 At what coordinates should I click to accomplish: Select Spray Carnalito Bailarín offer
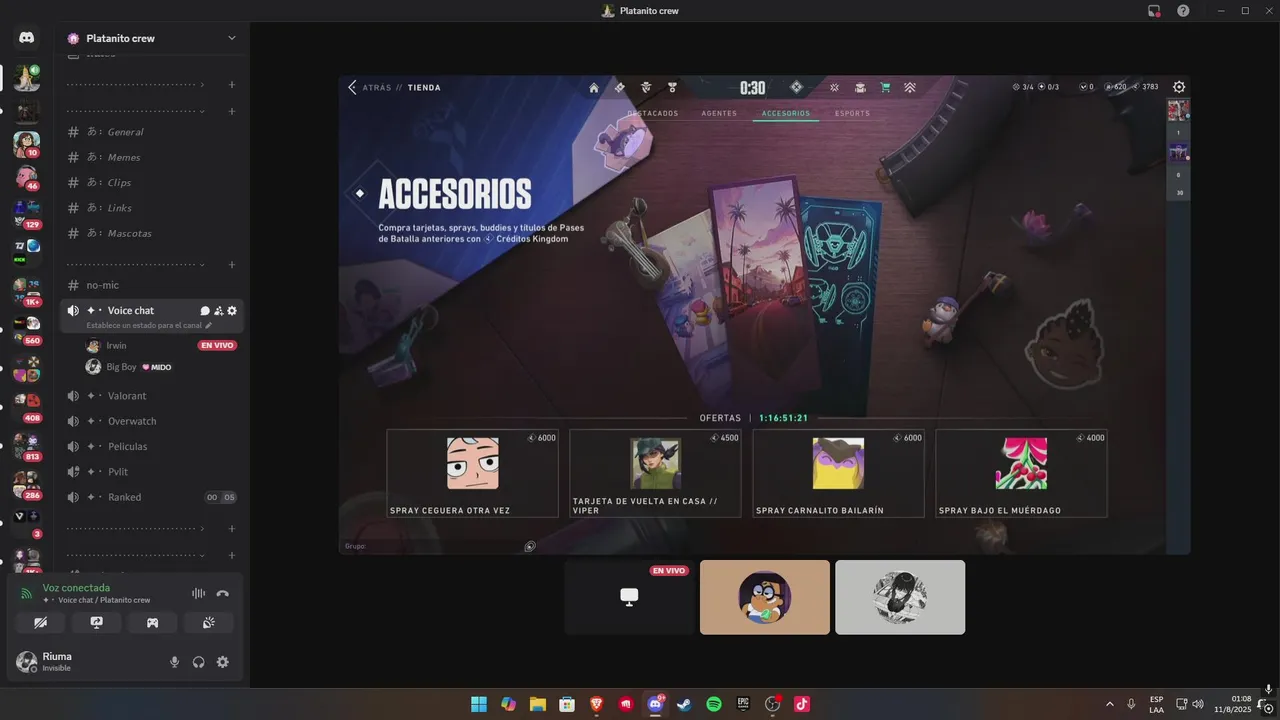[x=838, y=473]
